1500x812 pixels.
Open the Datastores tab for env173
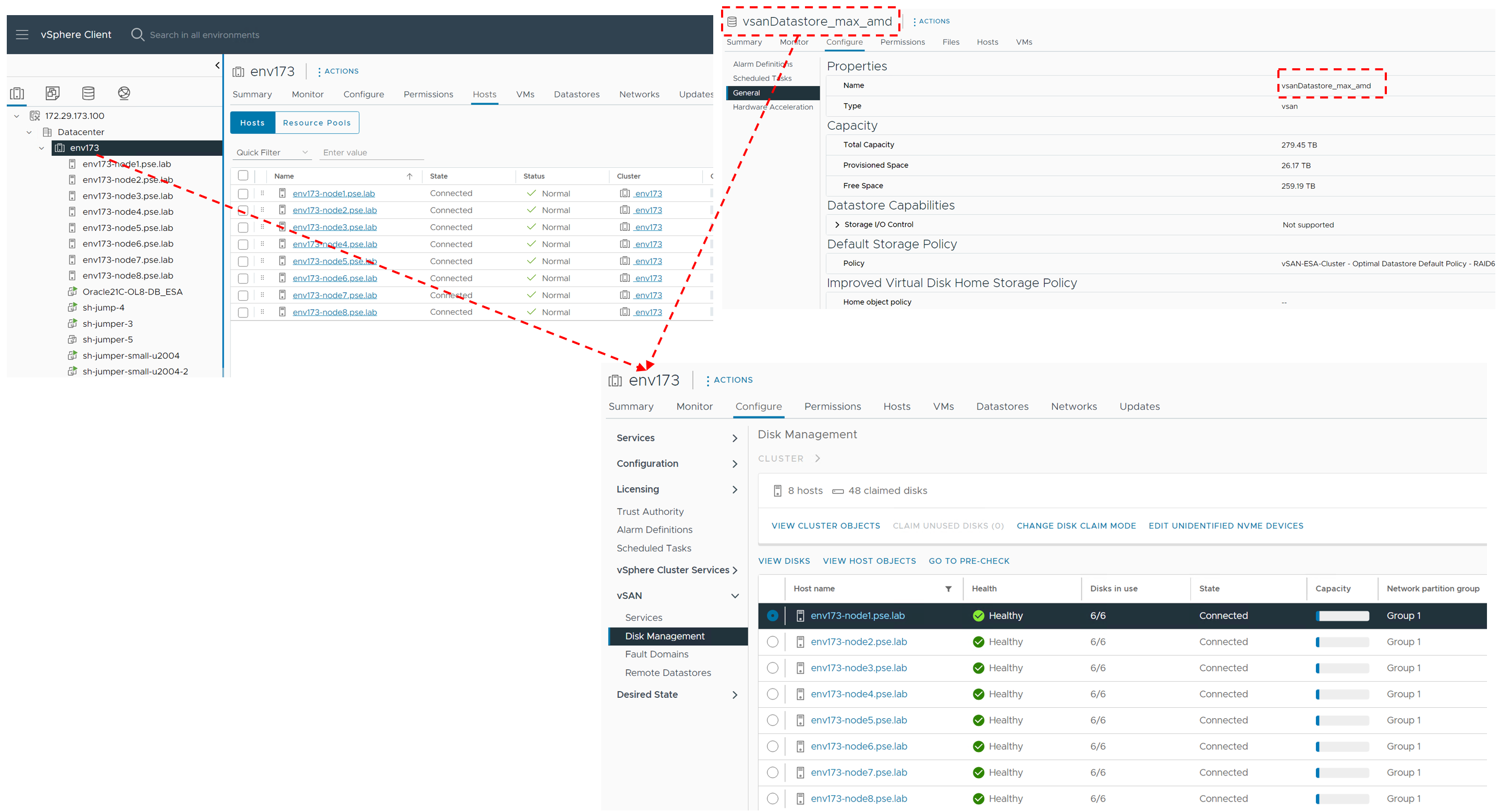click(576, 94)
